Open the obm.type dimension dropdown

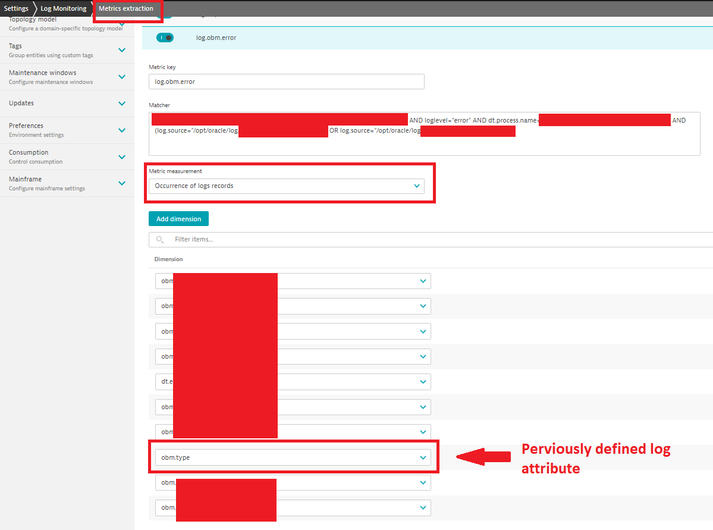click(292, 457)
